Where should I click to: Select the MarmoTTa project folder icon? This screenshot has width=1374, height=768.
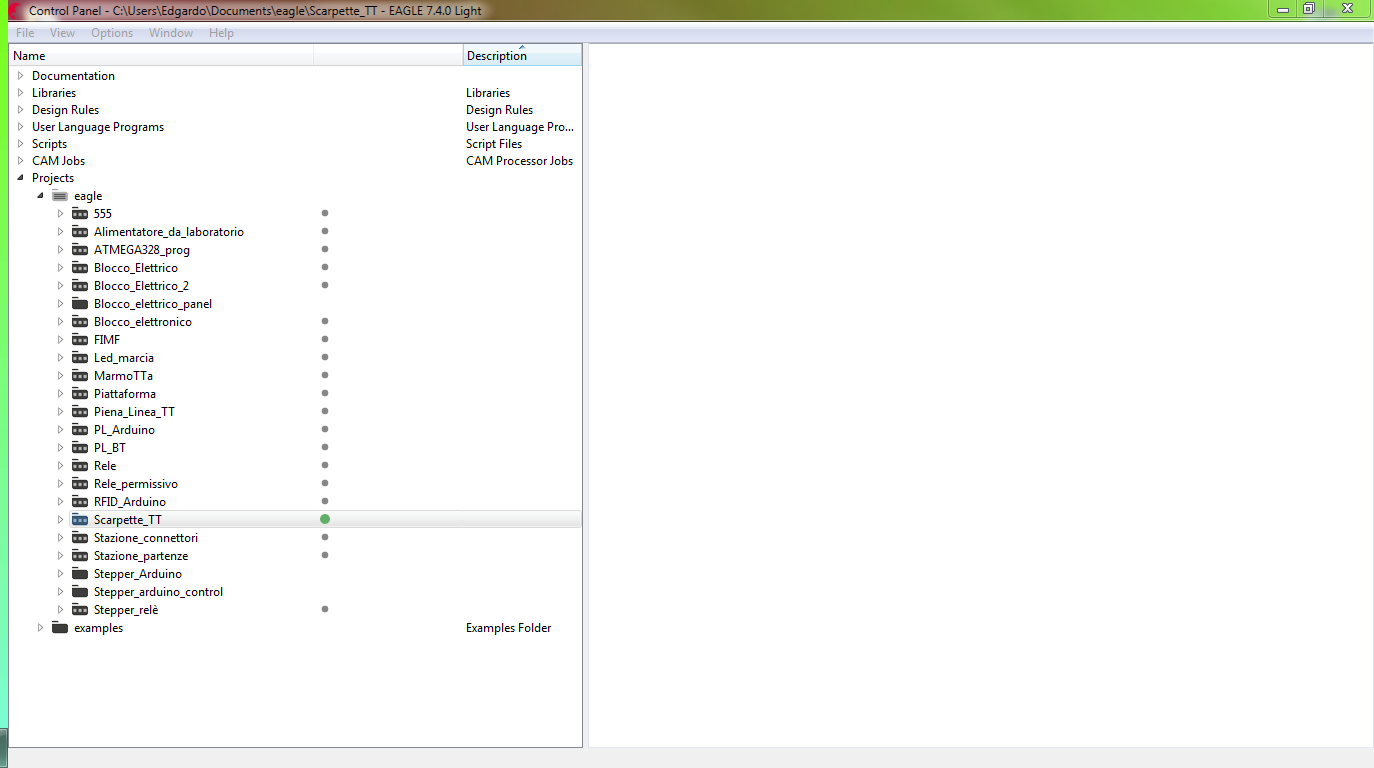click(x=80, y=376)
